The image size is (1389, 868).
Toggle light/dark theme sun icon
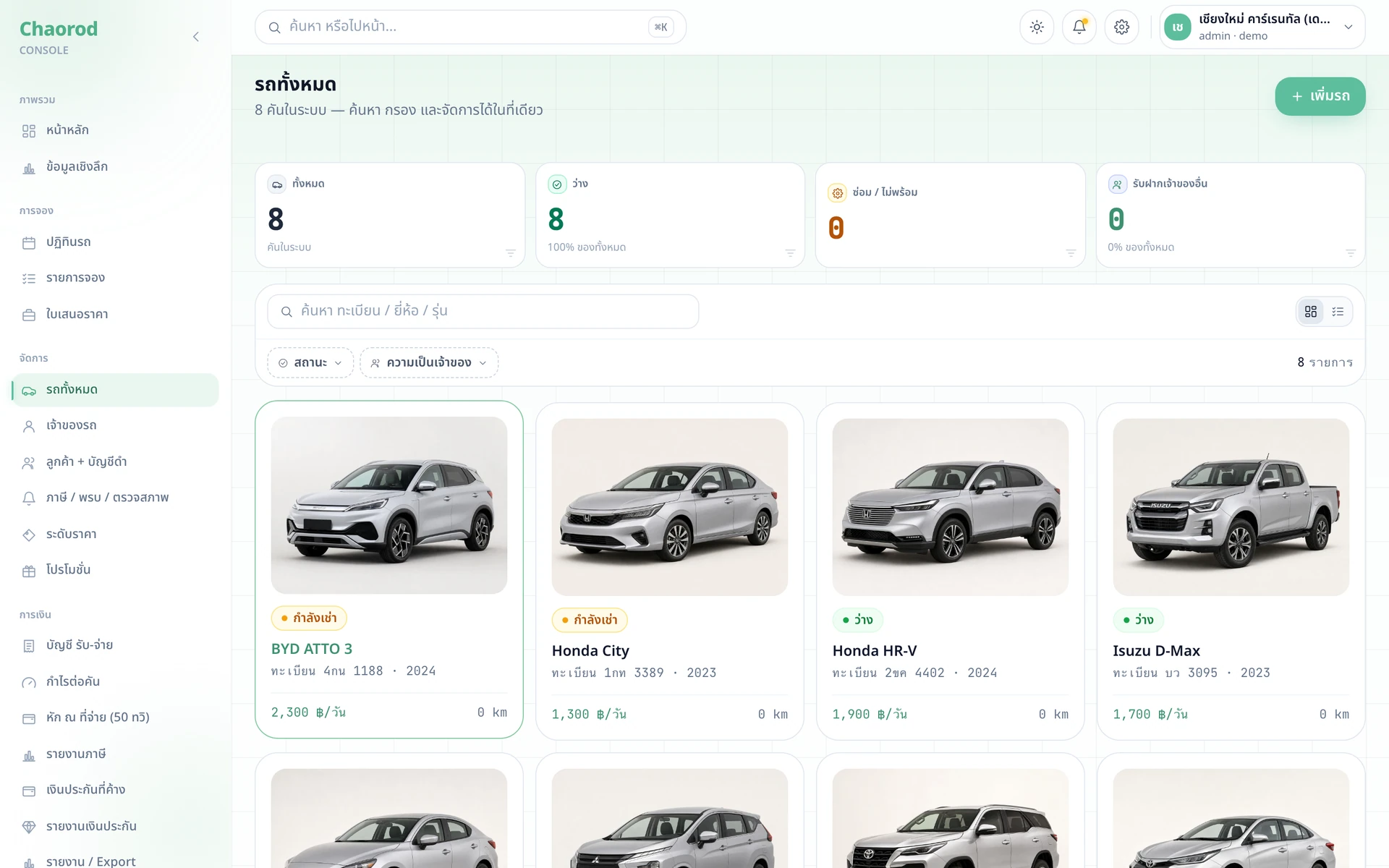[x=1037, y=27]
